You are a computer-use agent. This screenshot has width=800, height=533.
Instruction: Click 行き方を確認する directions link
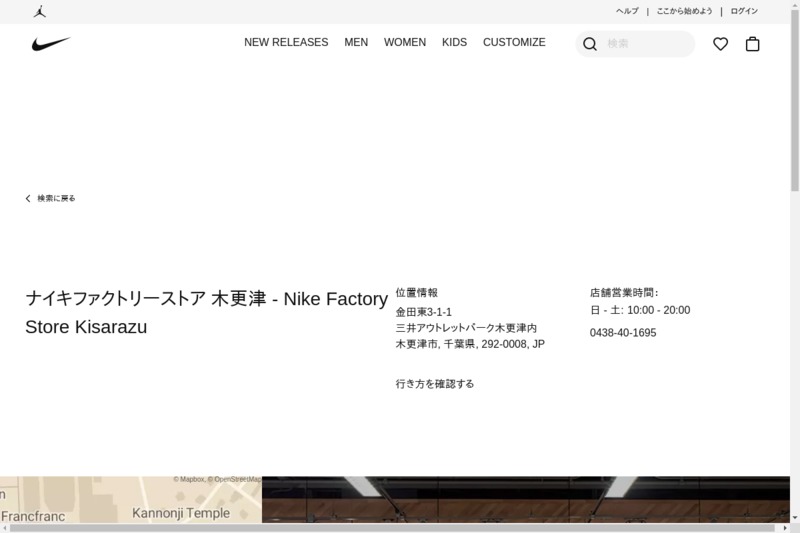click(435, 384)
